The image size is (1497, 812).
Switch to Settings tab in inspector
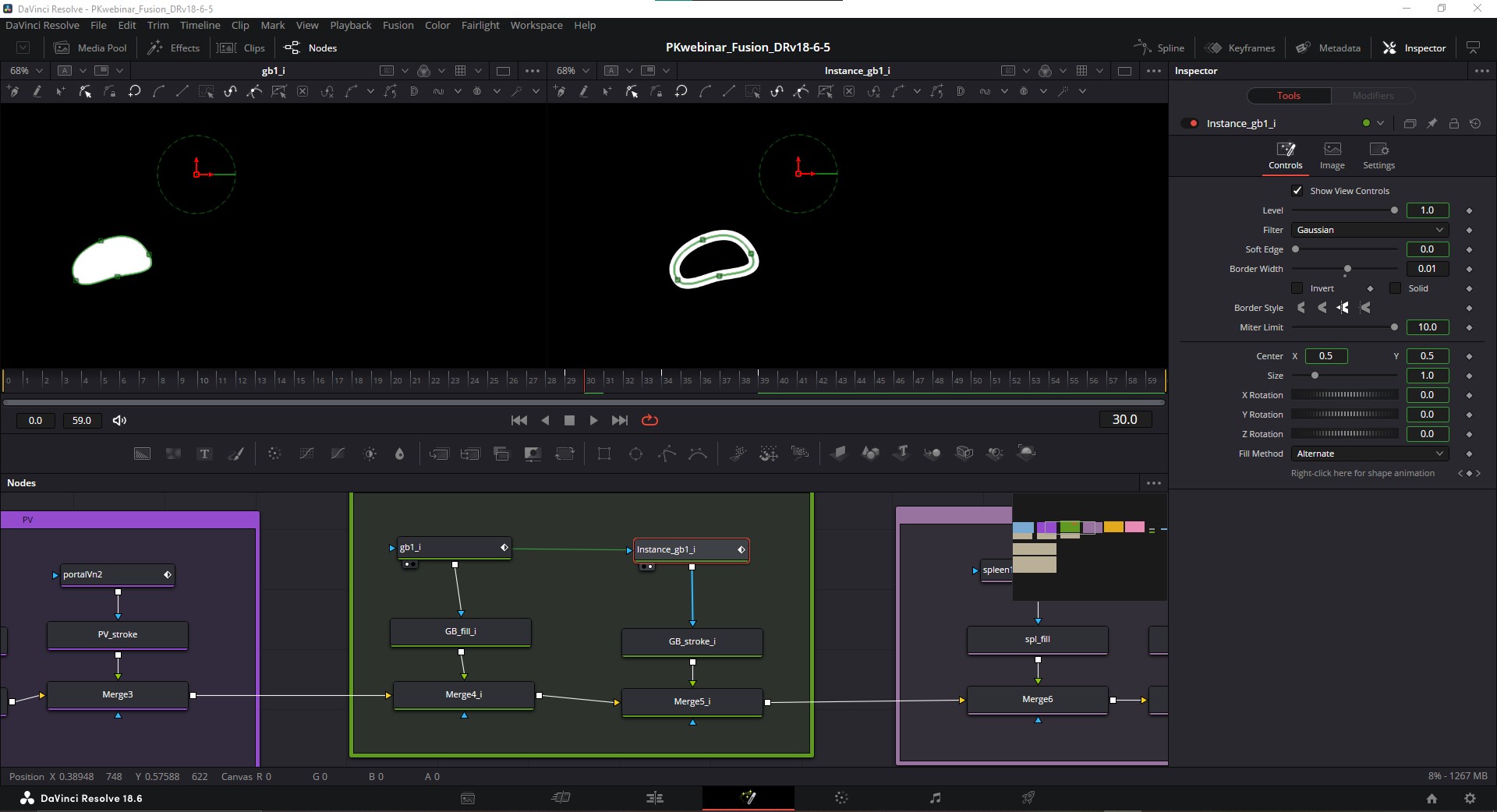(1378, 156)
